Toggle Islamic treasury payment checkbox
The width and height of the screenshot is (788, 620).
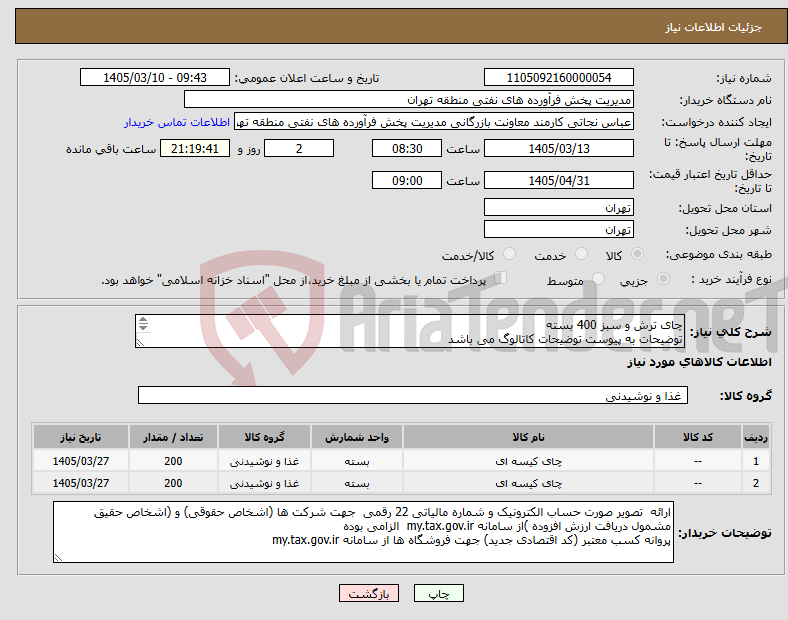click(501, 278)
